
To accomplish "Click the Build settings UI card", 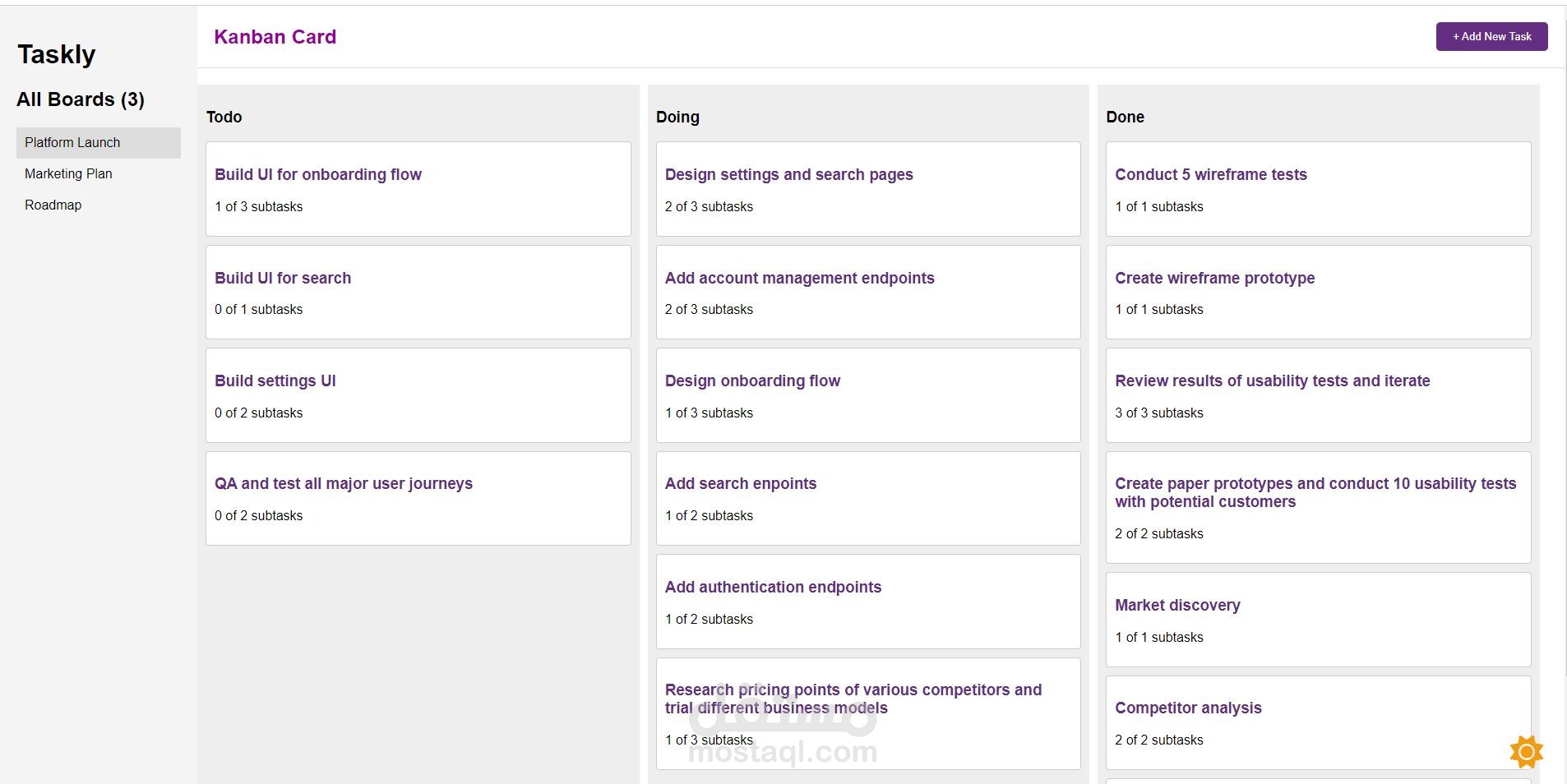I will tap(418, 395).
